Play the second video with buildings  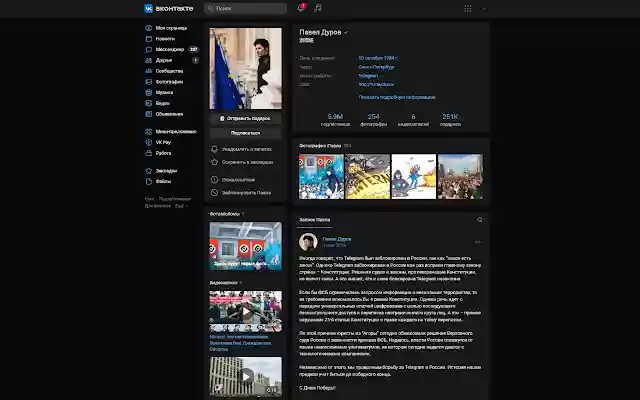pyautogui.click(x=245, y=376)
